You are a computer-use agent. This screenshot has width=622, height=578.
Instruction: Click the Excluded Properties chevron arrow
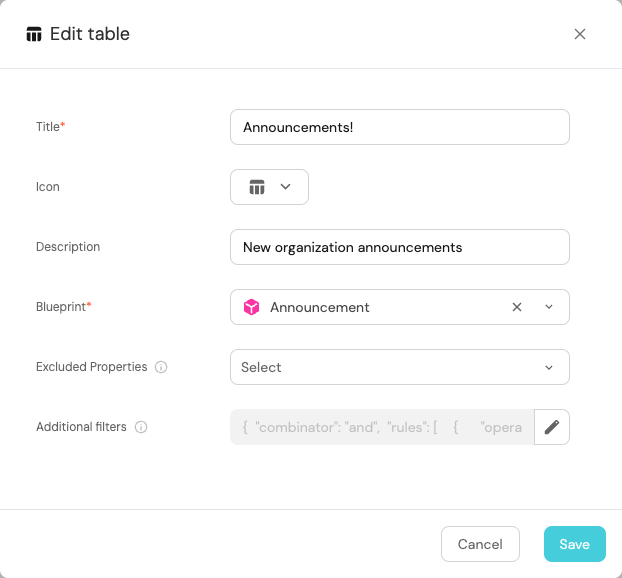point(549,367)
